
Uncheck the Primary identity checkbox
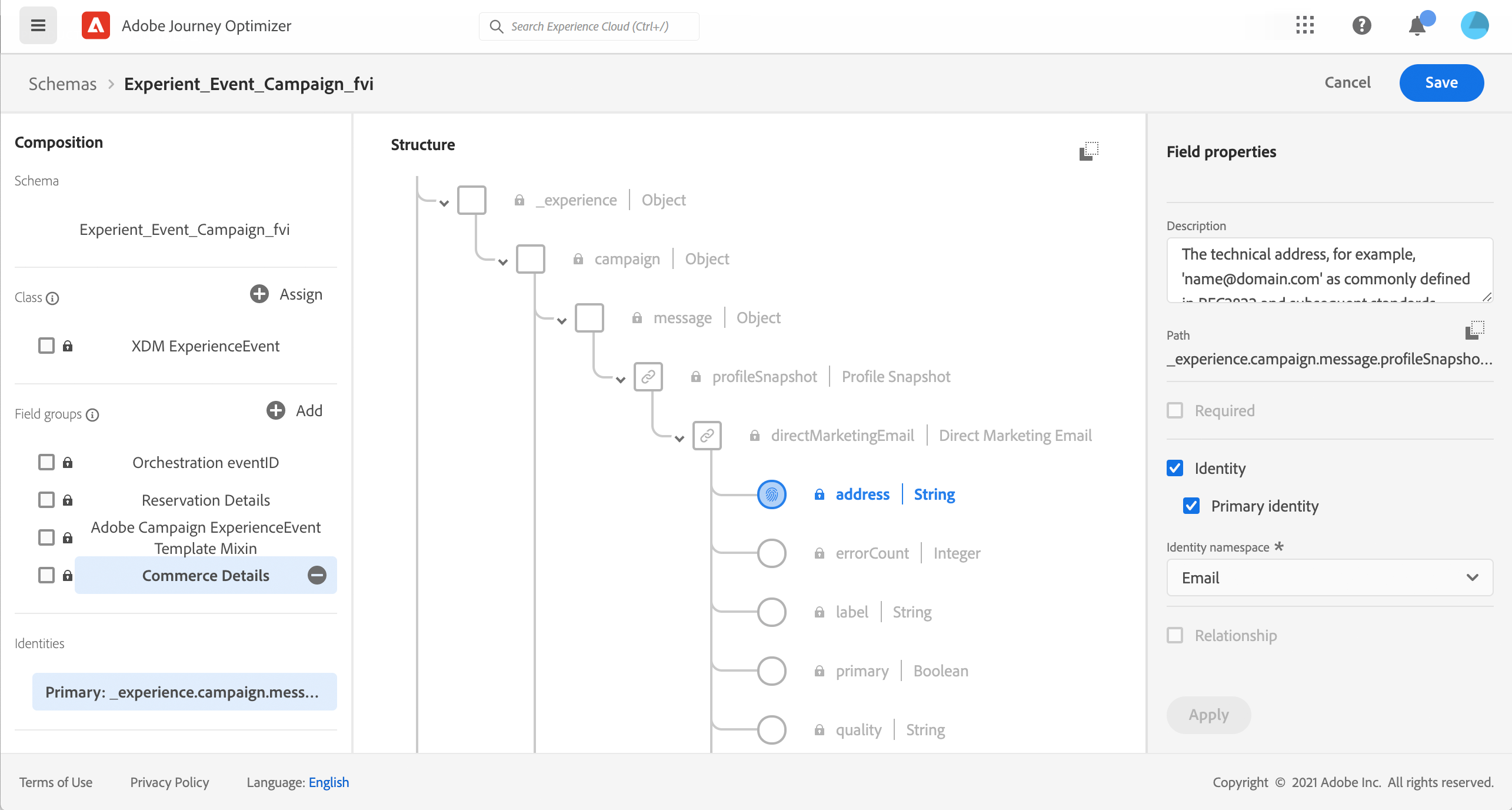[1191, 506]
